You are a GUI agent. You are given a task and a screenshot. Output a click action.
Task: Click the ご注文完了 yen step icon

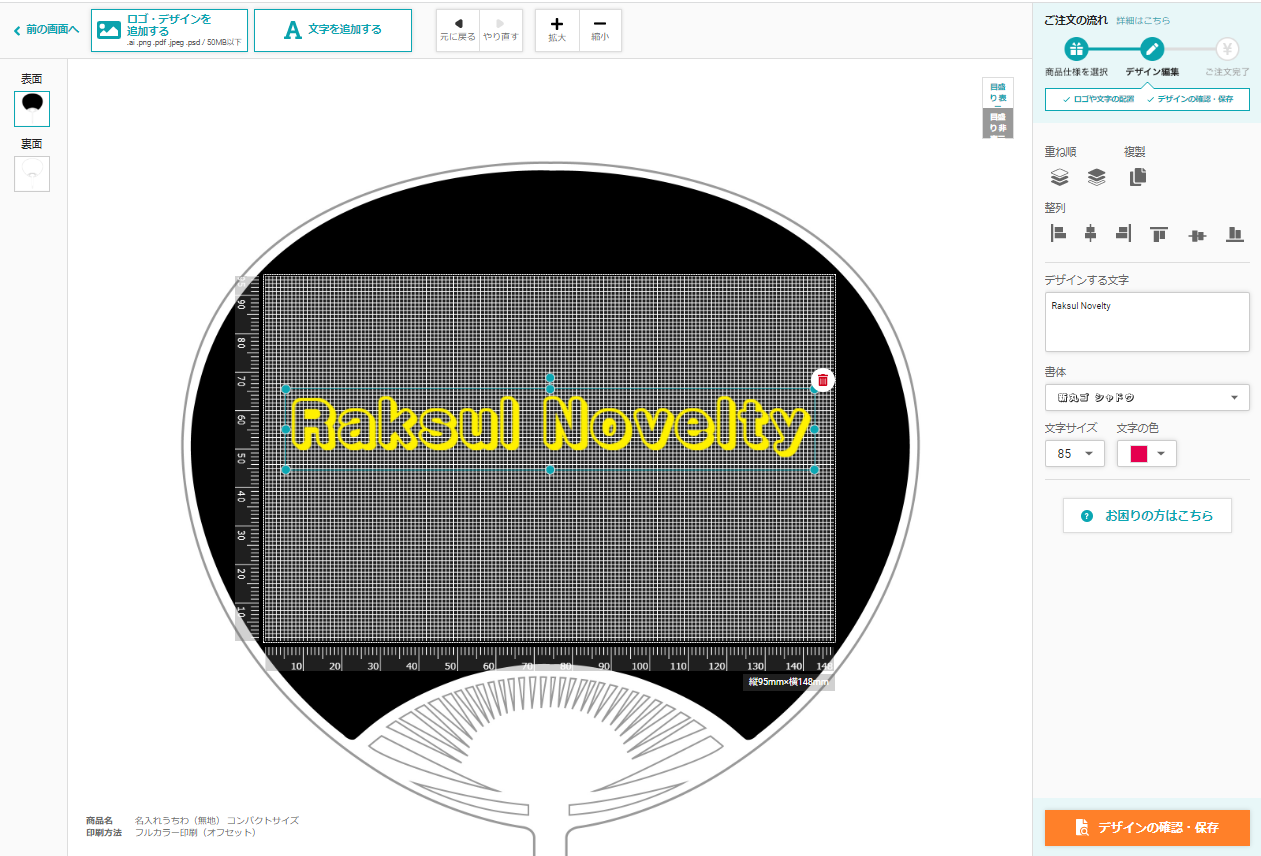pos(1228,49)
